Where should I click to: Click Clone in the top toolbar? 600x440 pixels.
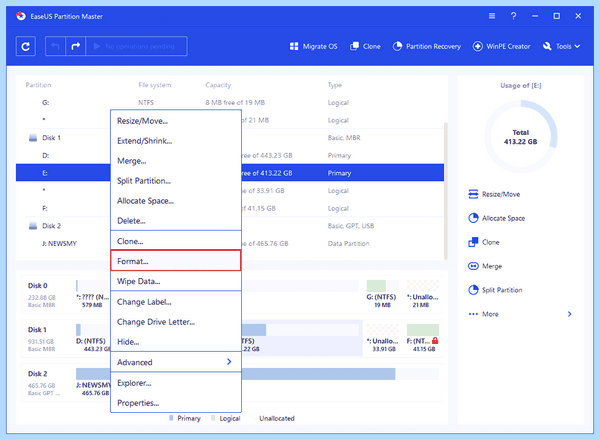365,46
